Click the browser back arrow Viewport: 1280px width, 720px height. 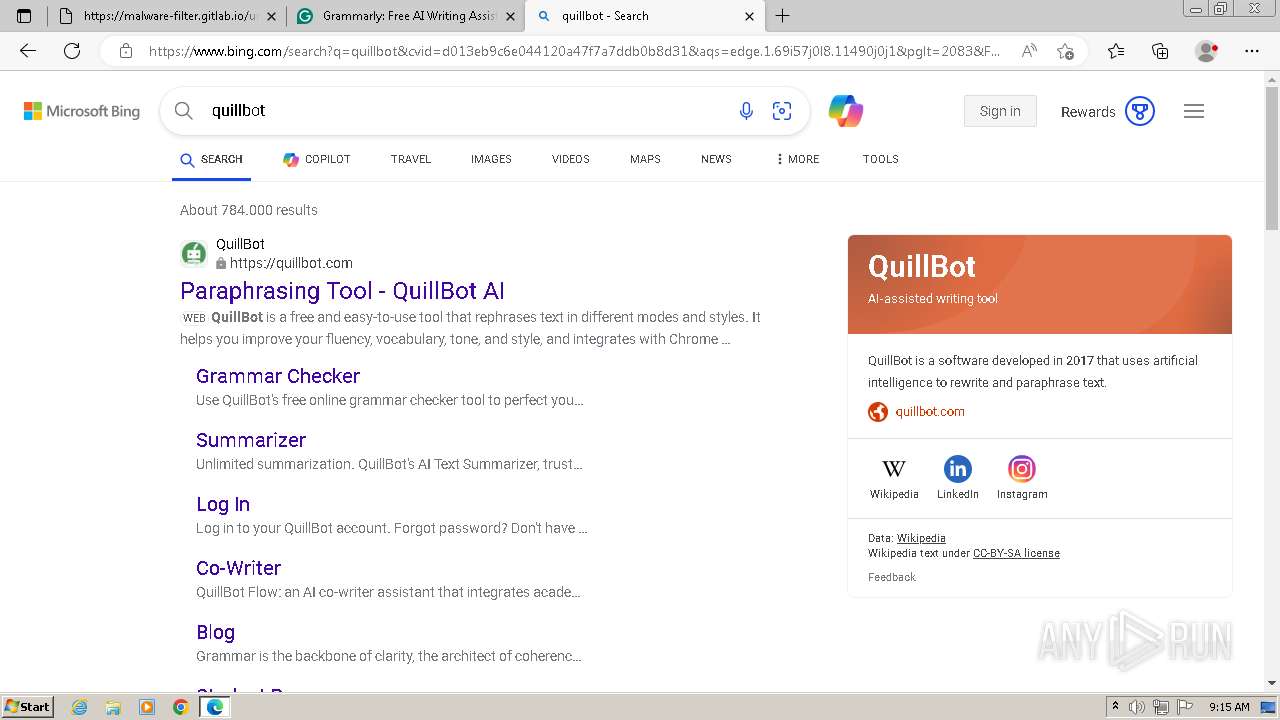28,51
